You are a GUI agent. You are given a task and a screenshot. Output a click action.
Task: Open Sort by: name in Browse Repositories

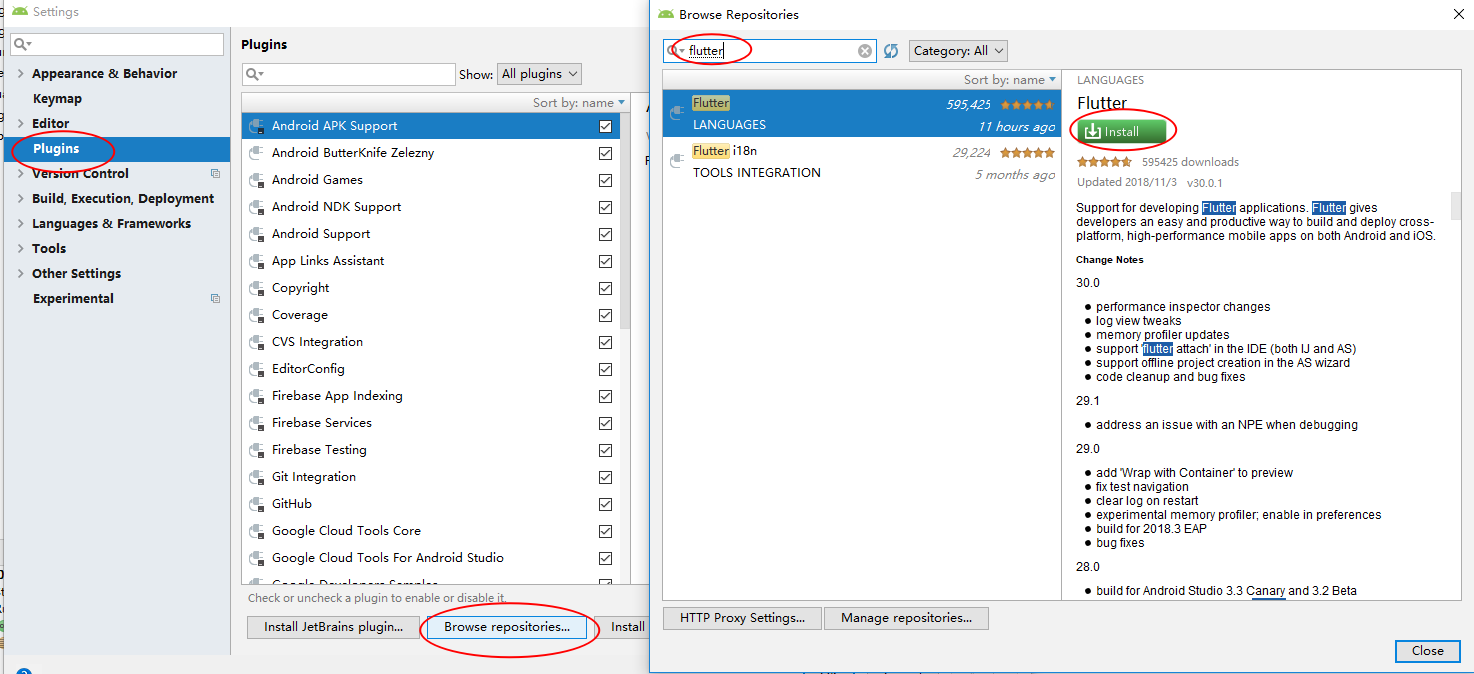1010,80
